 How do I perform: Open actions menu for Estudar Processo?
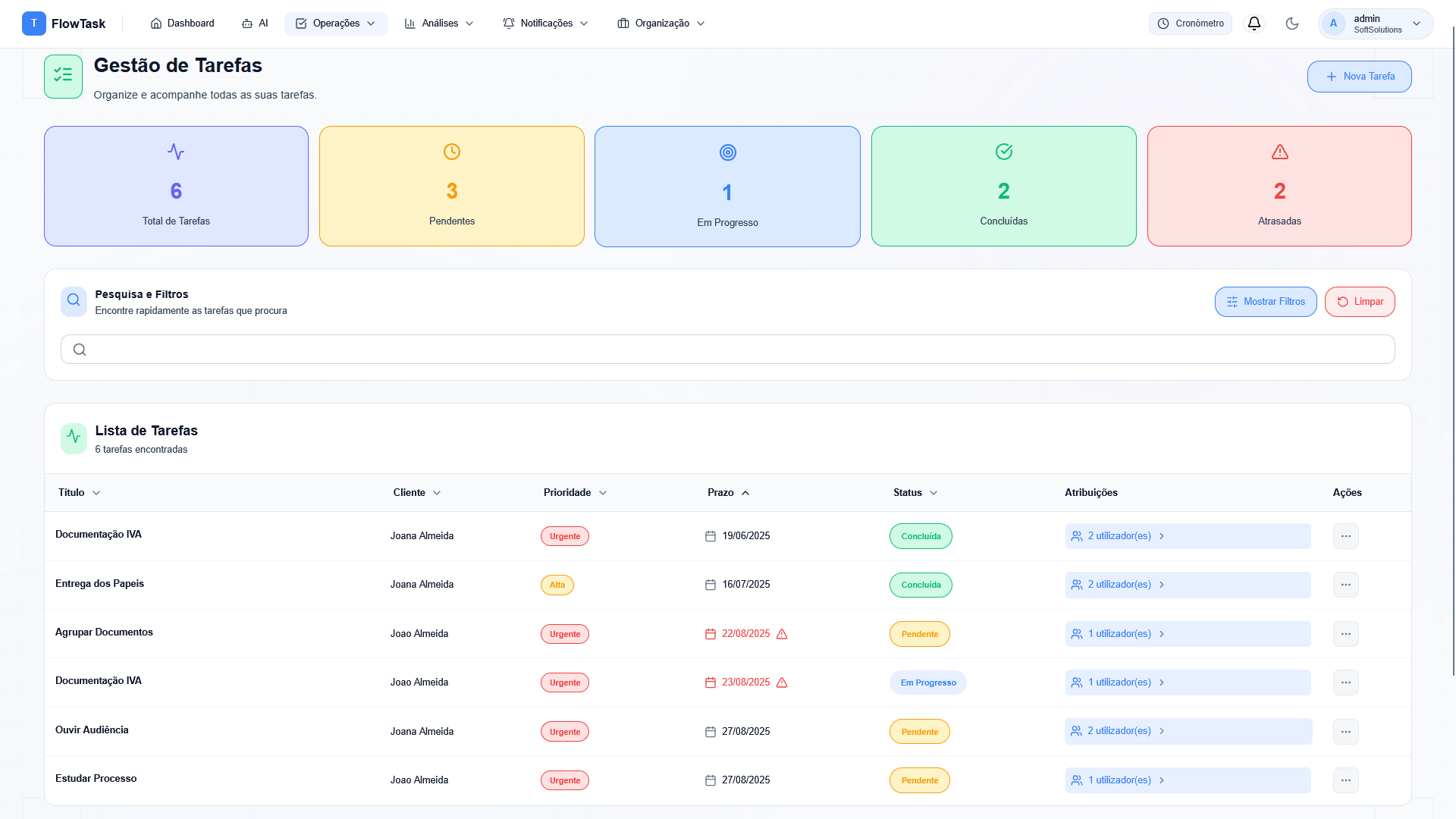point(1345,780)
